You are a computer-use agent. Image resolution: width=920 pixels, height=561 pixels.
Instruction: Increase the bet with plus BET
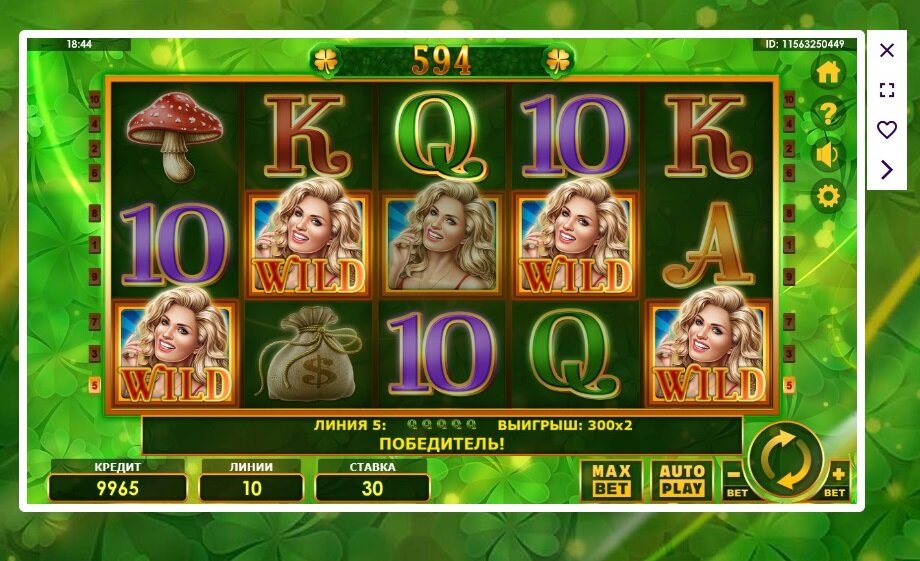point(836,480)
